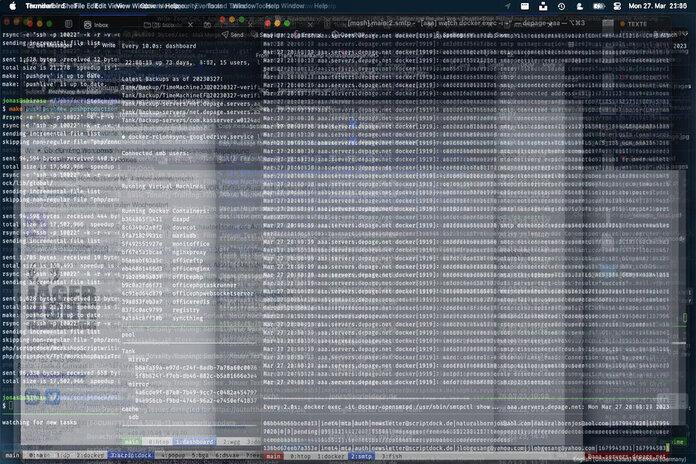Click 'watching for new tasks' text

click(x=39, y=422)
